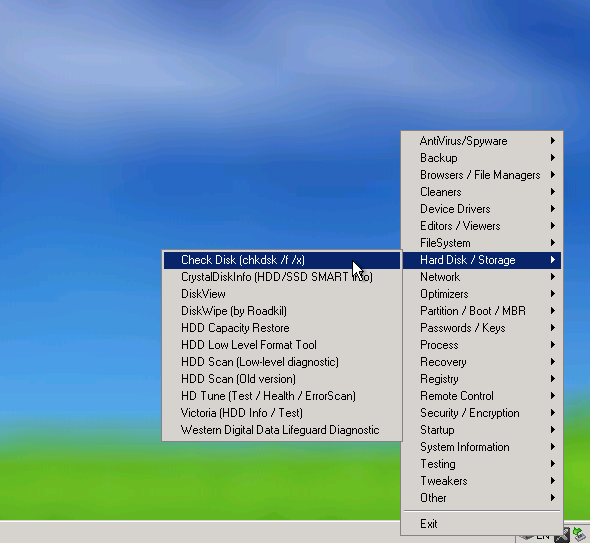Screen dimensions: 590x543
Task: Open the Network tools submenu
Action: coord(482,277)
